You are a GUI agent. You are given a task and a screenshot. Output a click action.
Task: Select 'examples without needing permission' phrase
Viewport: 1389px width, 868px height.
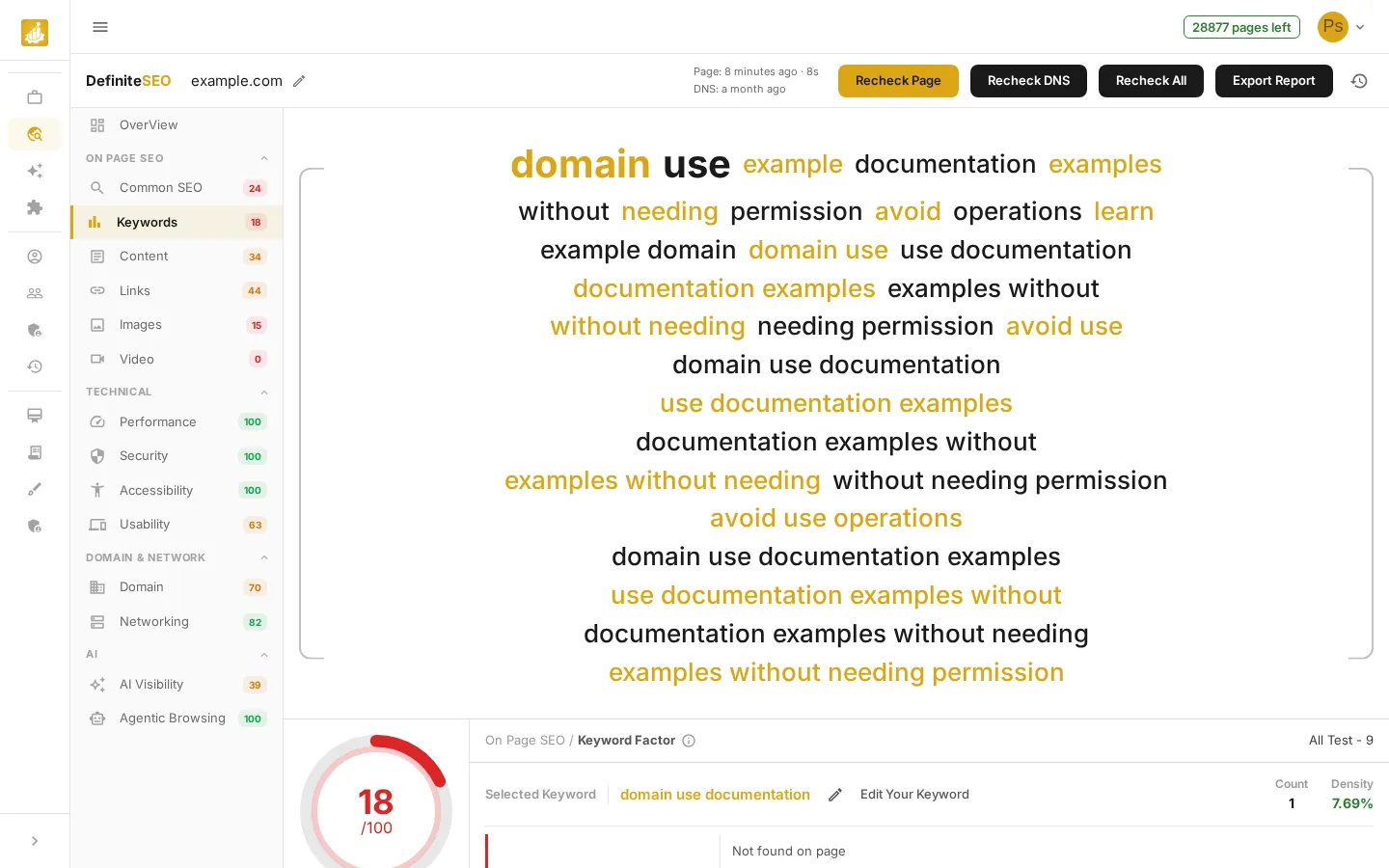point(836,672)
